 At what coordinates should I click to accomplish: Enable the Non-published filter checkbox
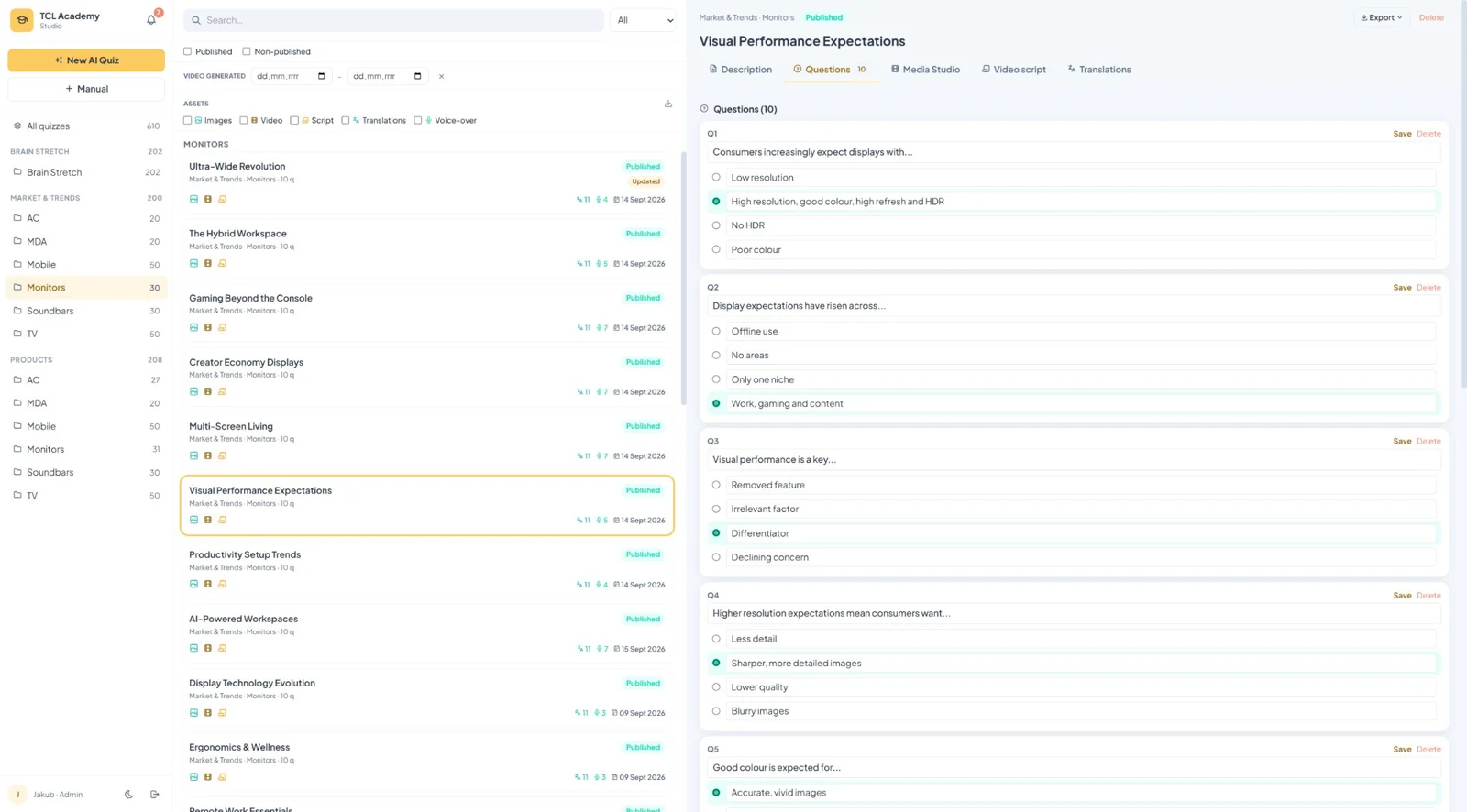247,51
